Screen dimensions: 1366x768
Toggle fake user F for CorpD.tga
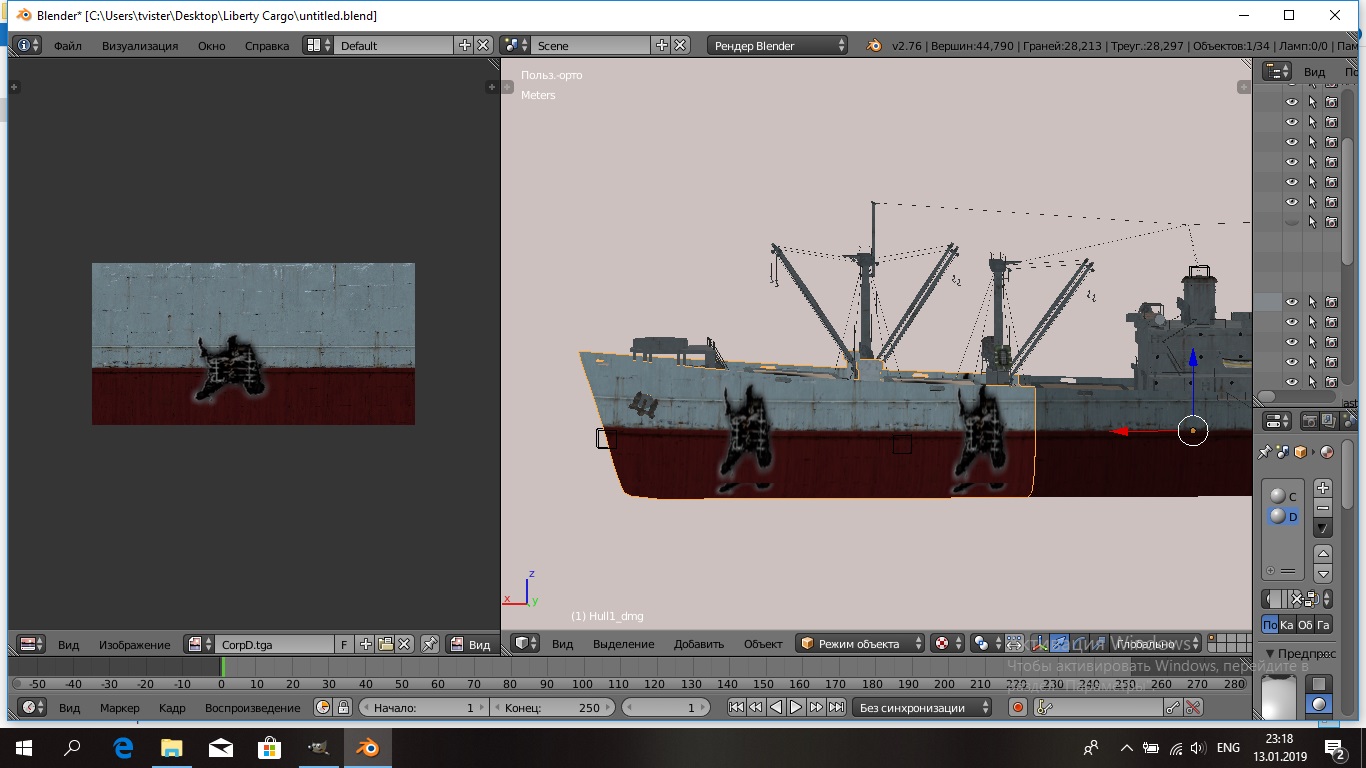pos(344,645)
